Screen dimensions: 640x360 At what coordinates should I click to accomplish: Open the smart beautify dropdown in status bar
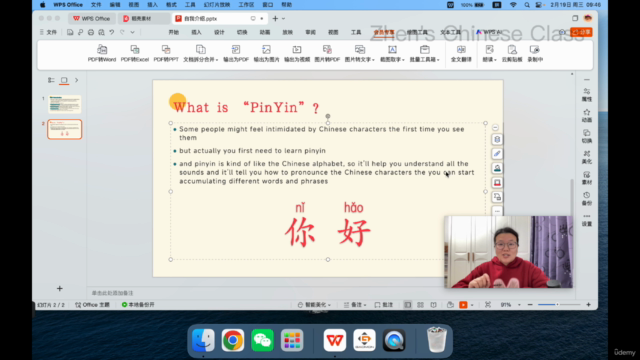[314, 305]
